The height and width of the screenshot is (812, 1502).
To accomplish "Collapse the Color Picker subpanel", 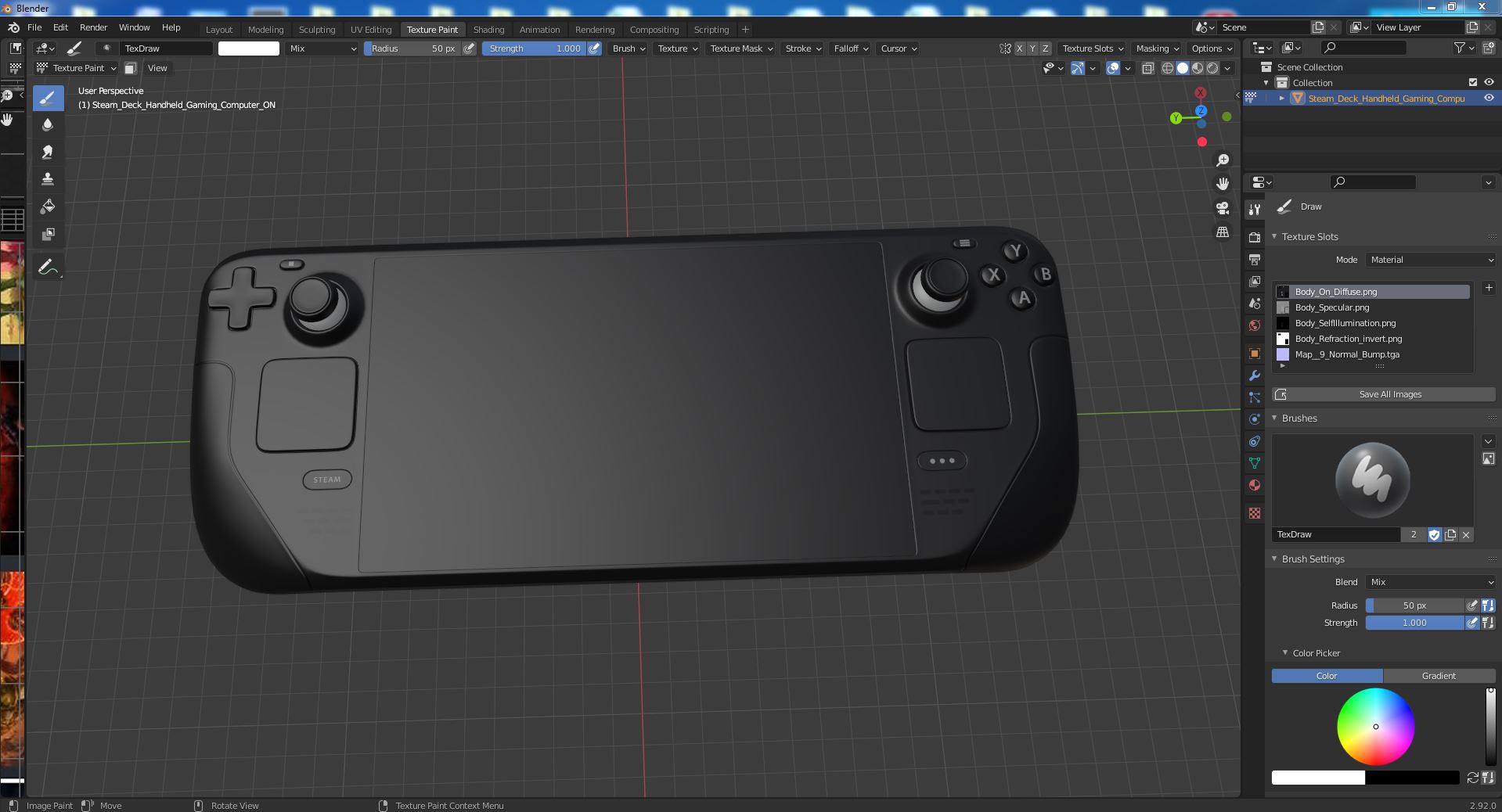I will coord(1285,652).
